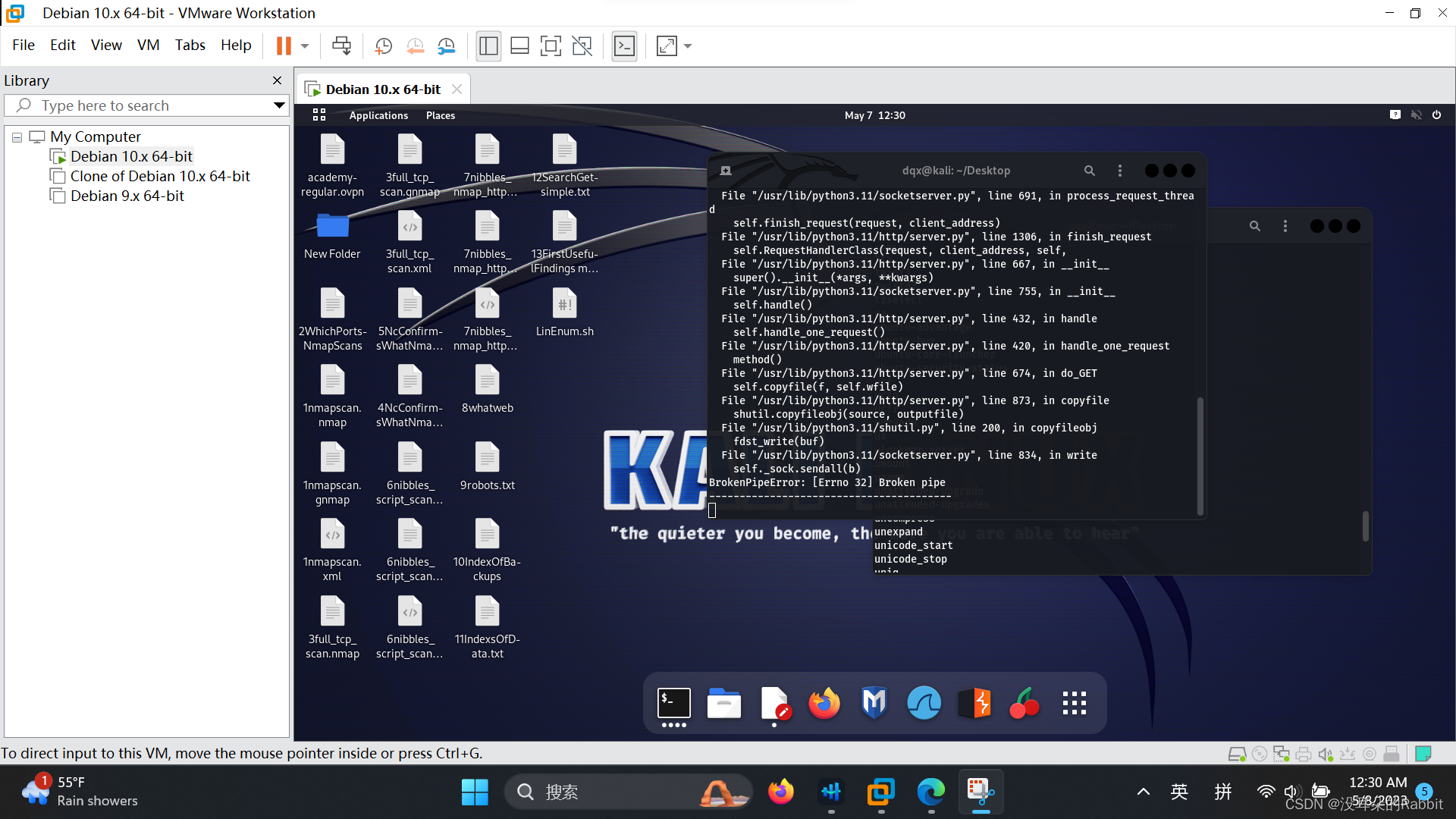Open the VM menu
Viewport: 1456px width, 819px height.
(149, 45)
